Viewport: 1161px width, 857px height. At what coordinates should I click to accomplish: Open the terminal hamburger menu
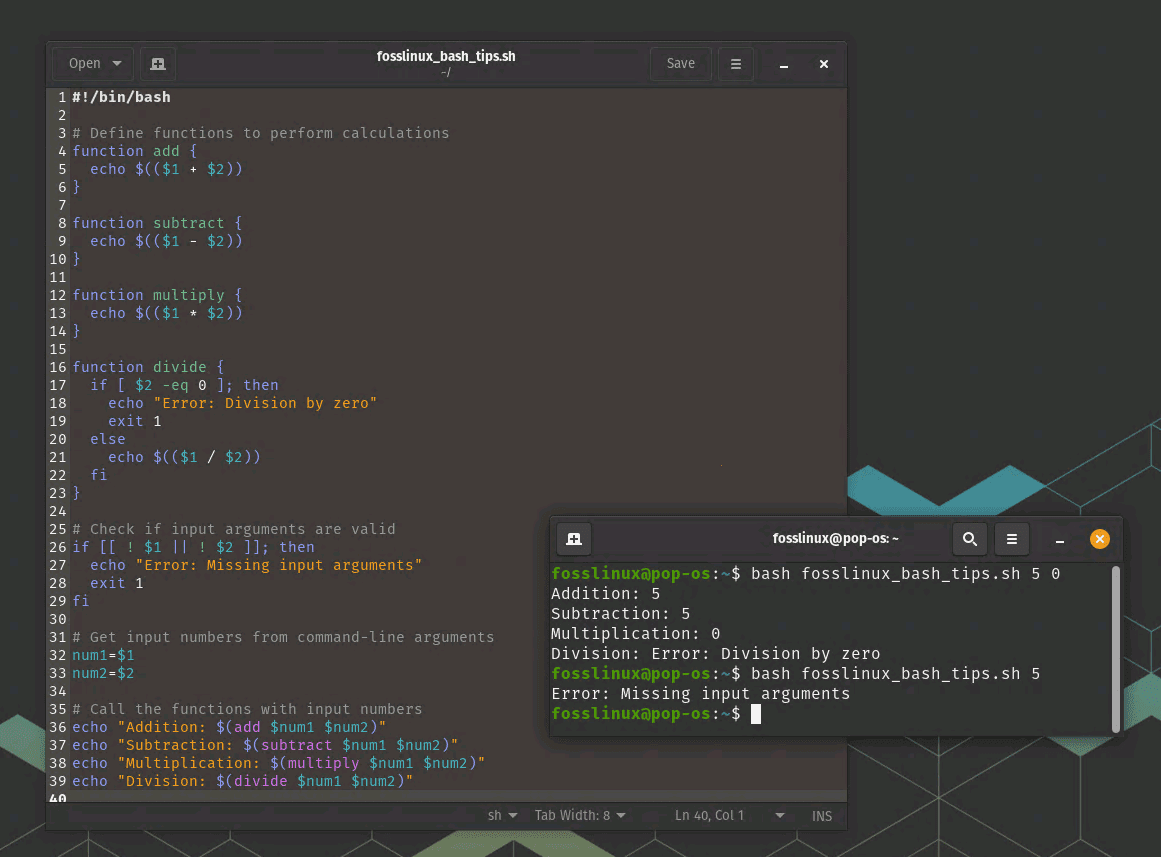tap(1011, 539)
